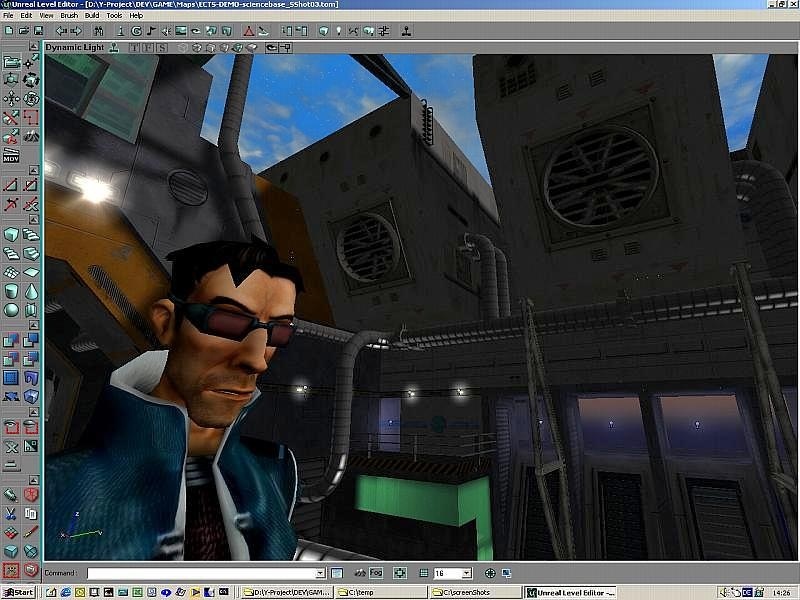Select wireframe cube view mode
This screenshot has width=800, height=600.
coord(183,48)
